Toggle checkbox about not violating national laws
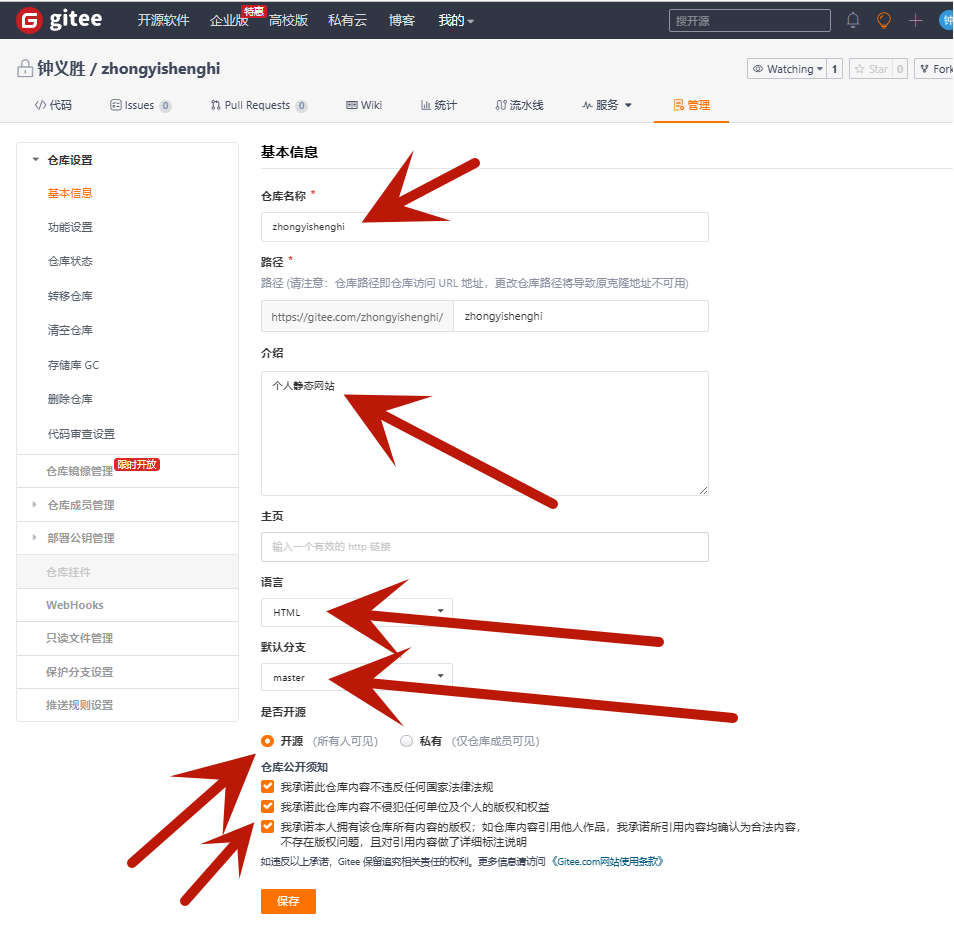This screenshot has width=954, height=930. click(x=267, y=786)
